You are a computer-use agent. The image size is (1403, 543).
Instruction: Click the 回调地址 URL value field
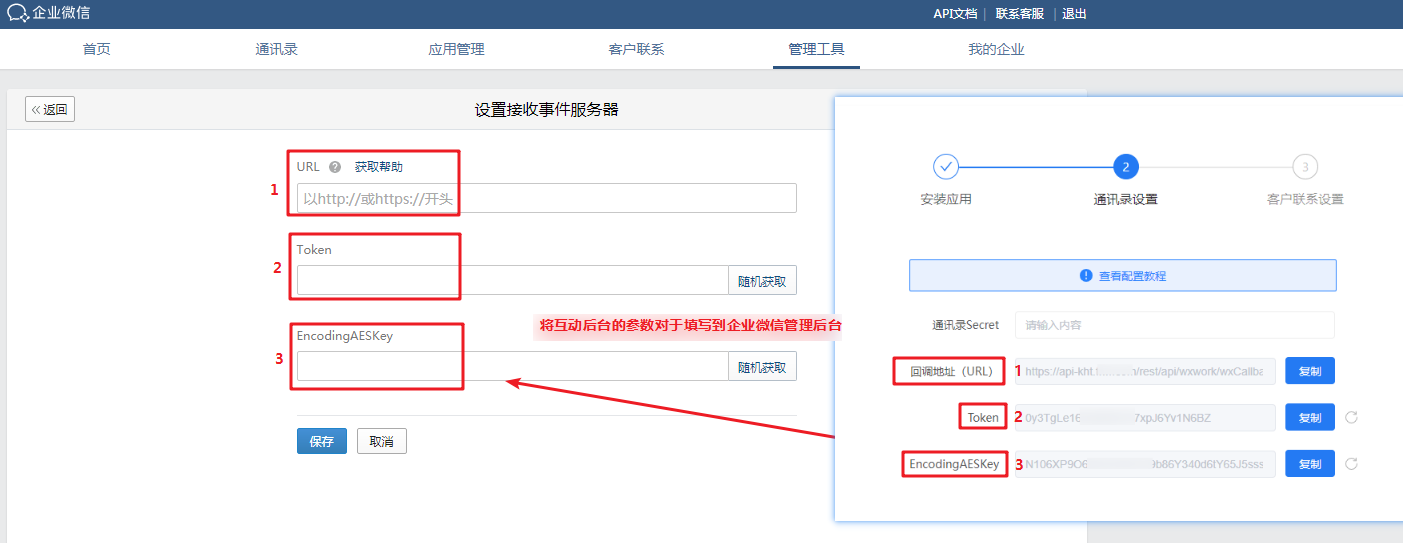coord(1145,371)
